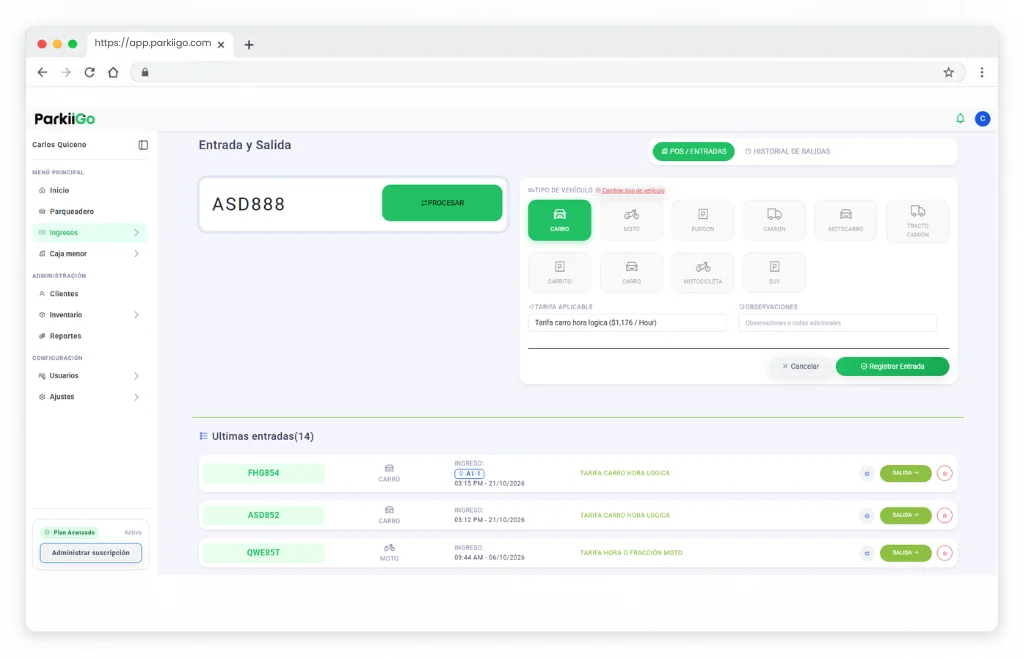The height and width of the screenshot is (659, 1024).
Task: Go to Inicio in the sidebar
Action: tap(59, 191)
